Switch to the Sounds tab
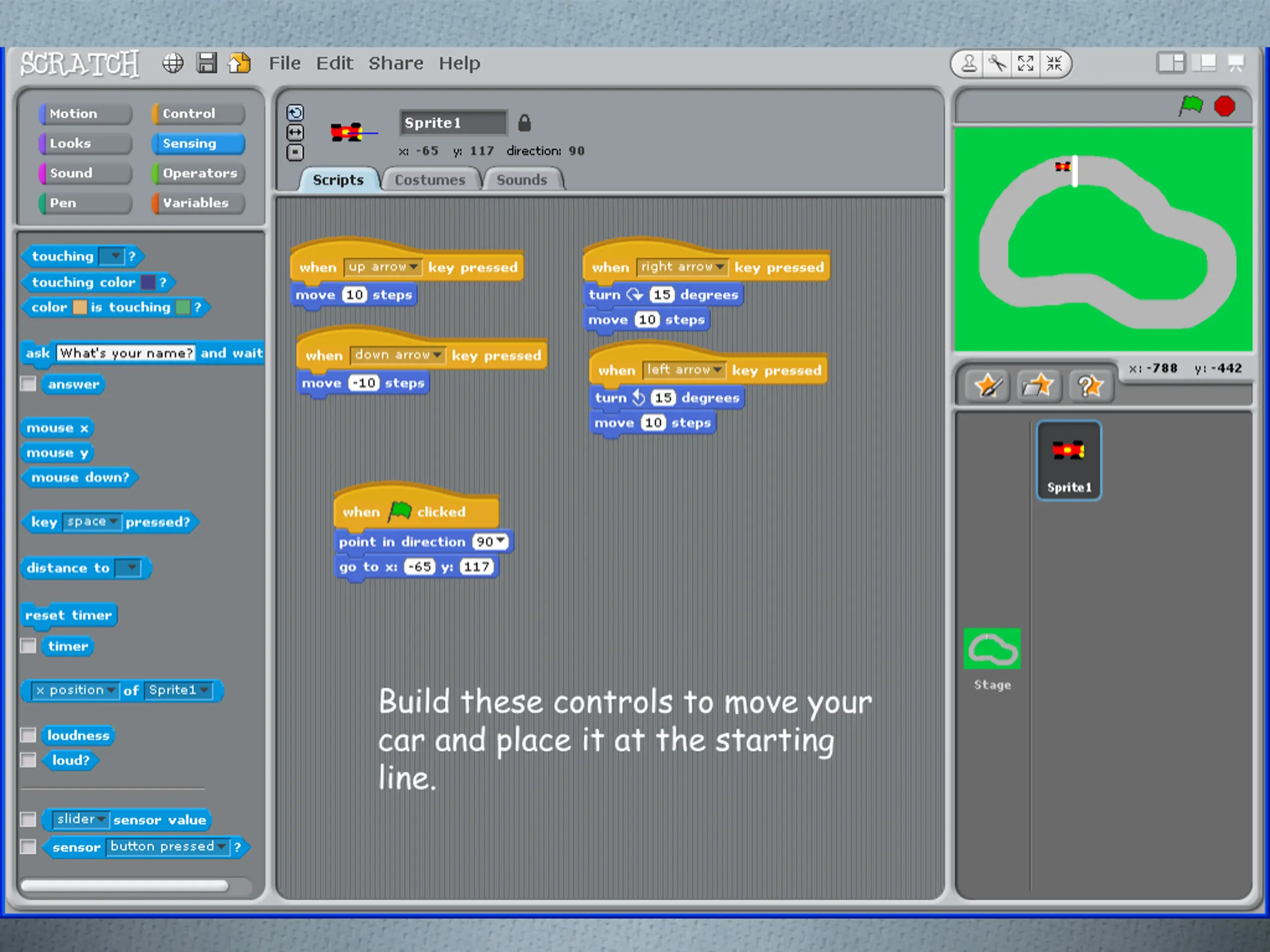The height and width of the screenshot is (952, 1270). point(522,179)
